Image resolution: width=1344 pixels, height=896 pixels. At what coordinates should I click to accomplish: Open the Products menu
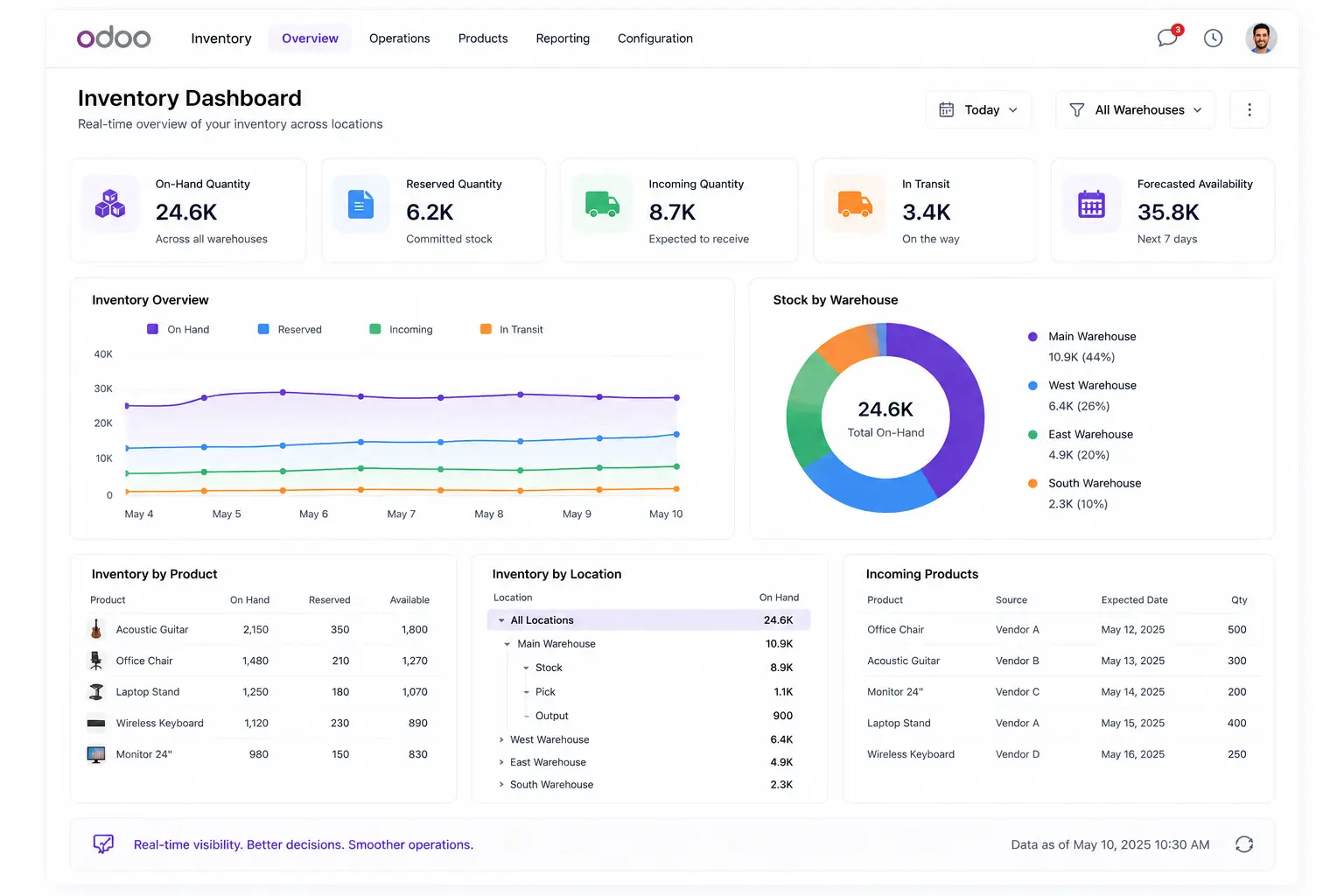point(483,38)
